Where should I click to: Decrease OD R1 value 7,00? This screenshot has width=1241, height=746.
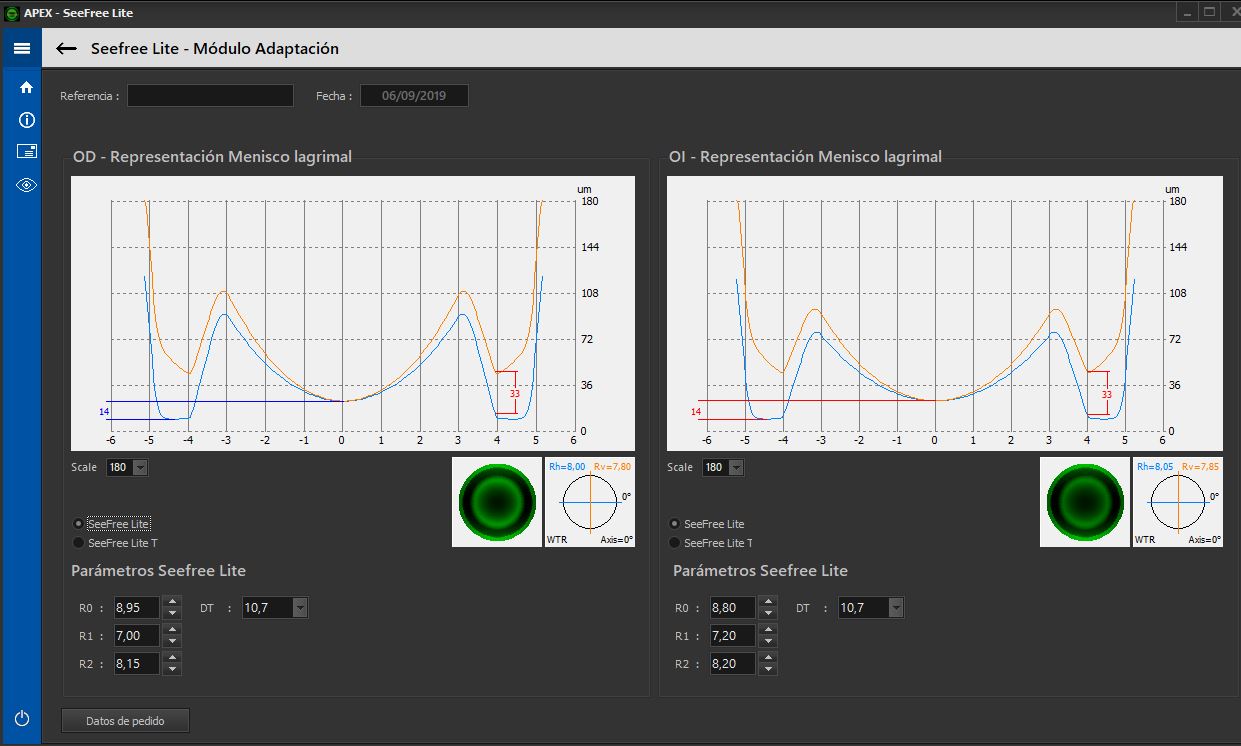click(x=172, y=640)
